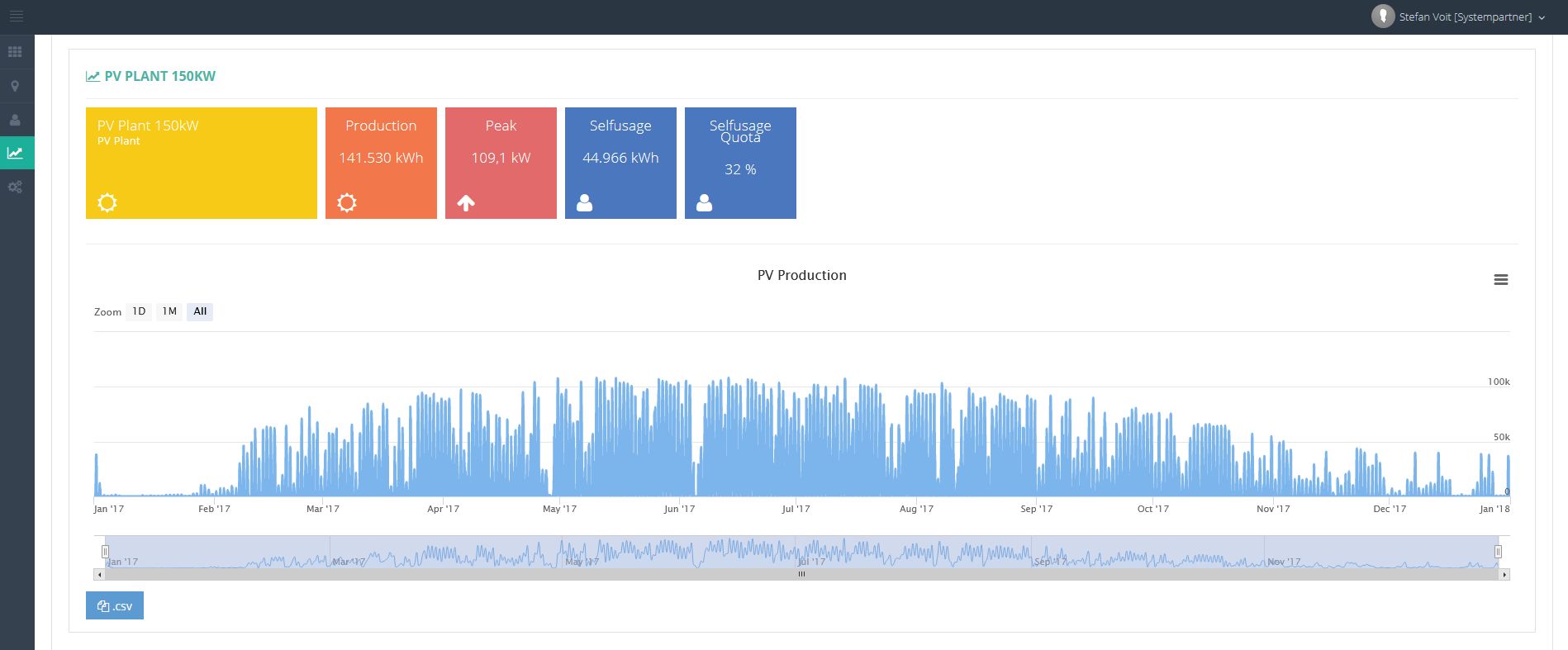Image resolution: width=1568 pixels, height=650 pixels.
Task: Open the chart context menu icon
Action: click(1500, 280)
